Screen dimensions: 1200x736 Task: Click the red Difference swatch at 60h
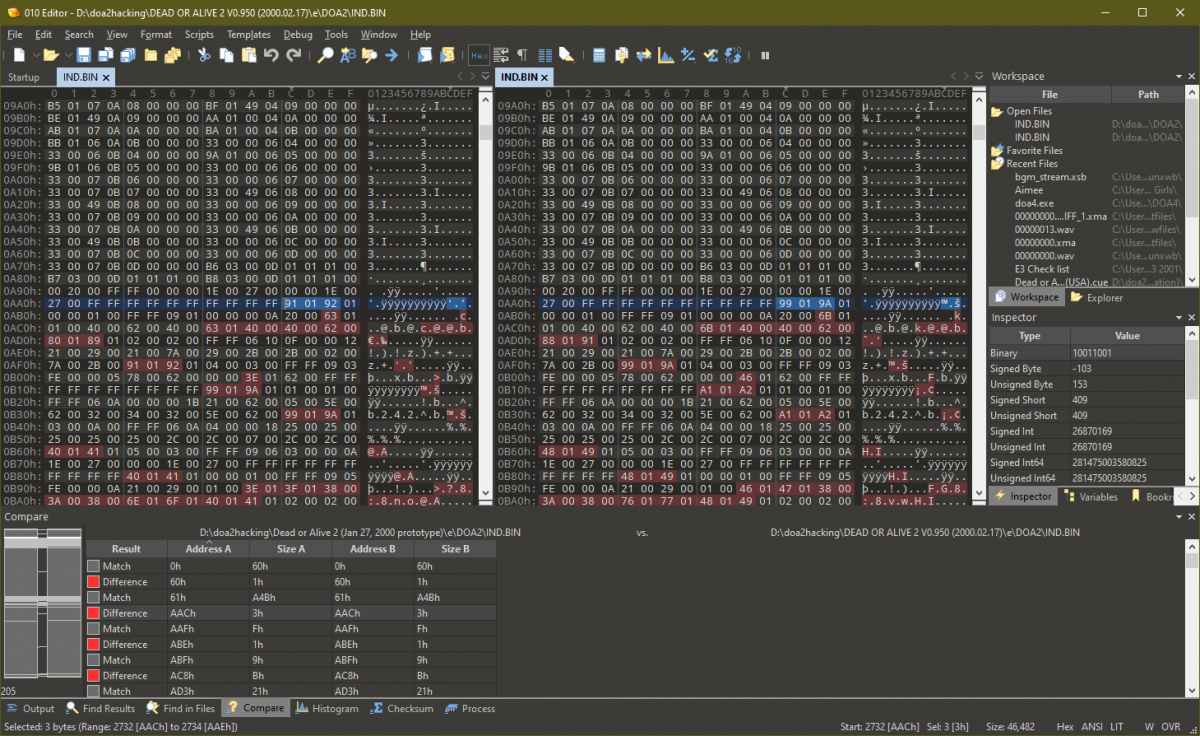93,582
